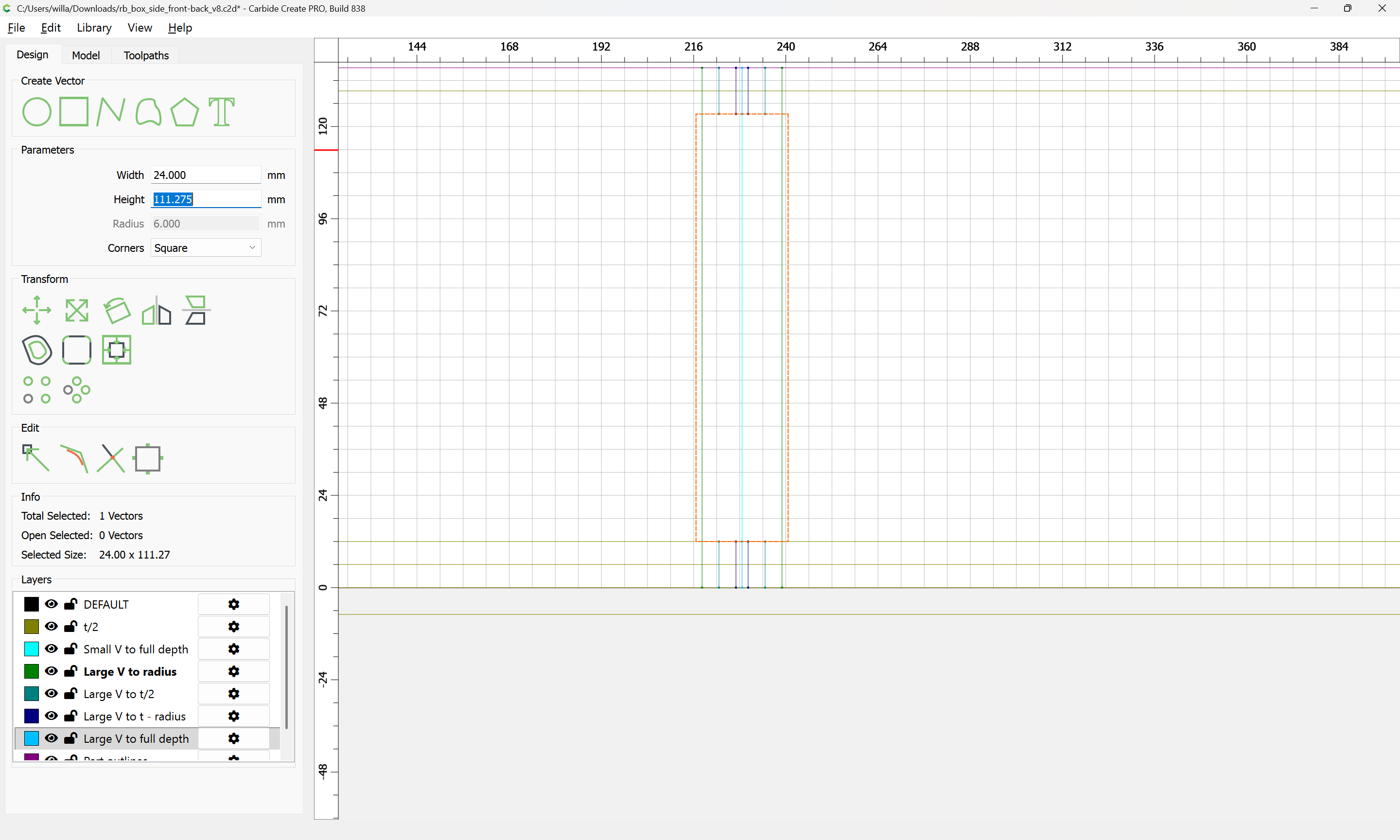Select the Text creation tool
This screenshot has width=1400, height=840.
[x=221, y=111]
